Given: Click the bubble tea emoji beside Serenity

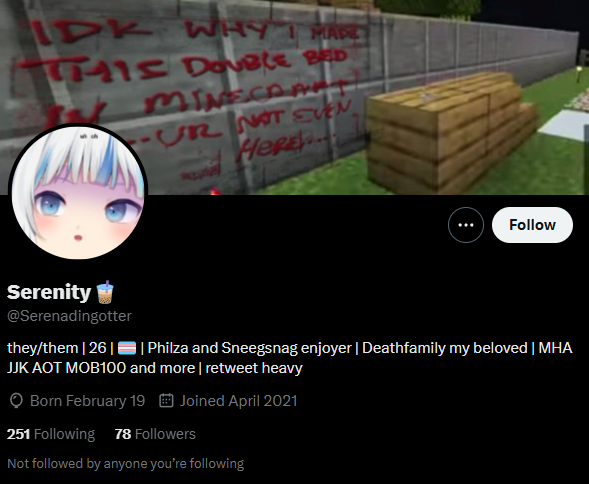Looking at the screenshot, I should pyautogui.click(x=105, y=292).
